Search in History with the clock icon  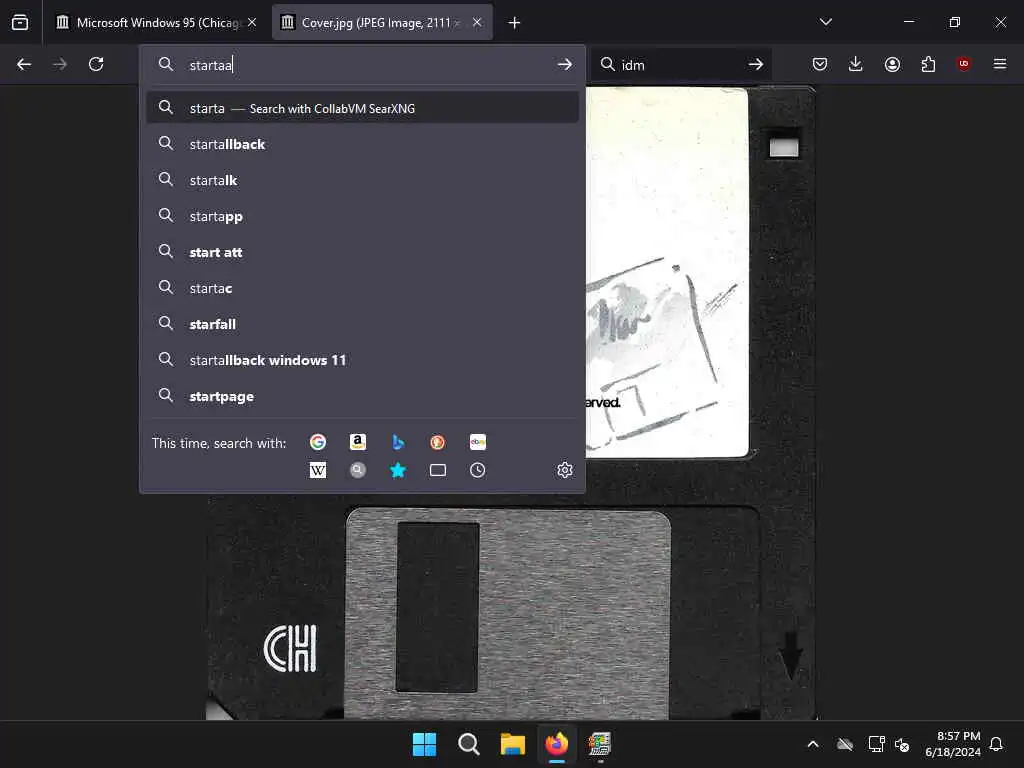click(x=477, y=470)
